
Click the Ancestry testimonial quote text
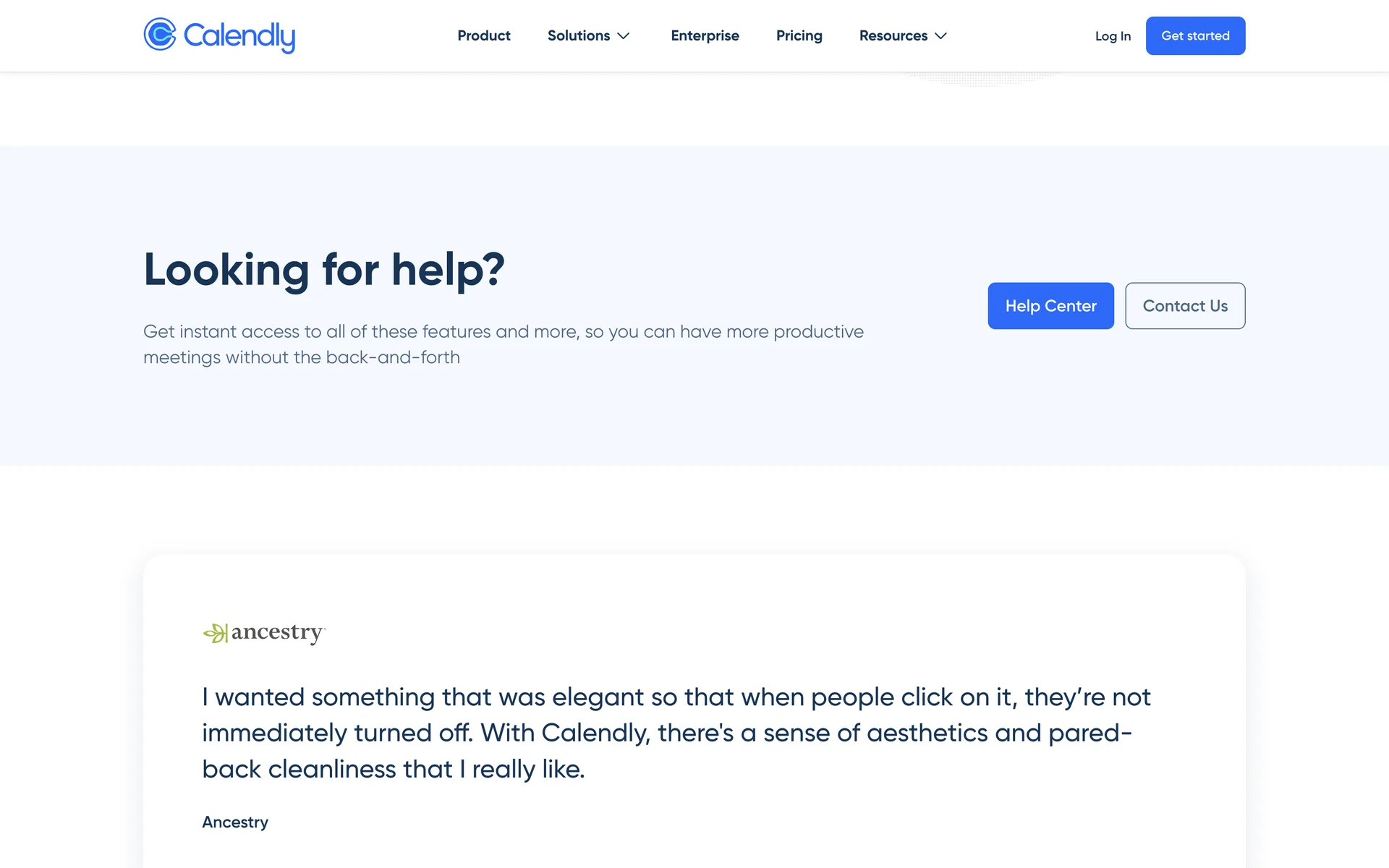pos(676,733)
